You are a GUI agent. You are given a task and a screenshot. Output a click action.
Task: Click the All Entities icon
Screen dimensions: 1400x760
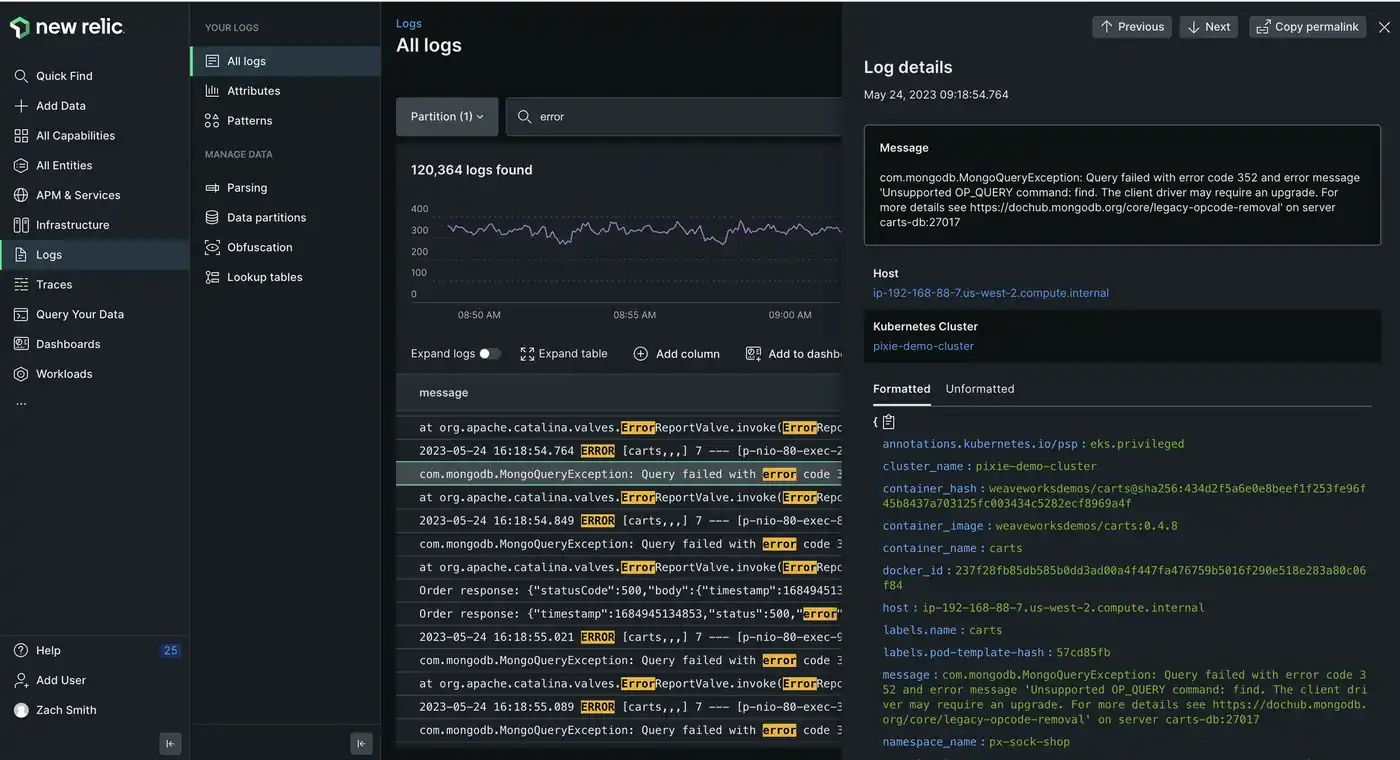click(x=21, y=165)
